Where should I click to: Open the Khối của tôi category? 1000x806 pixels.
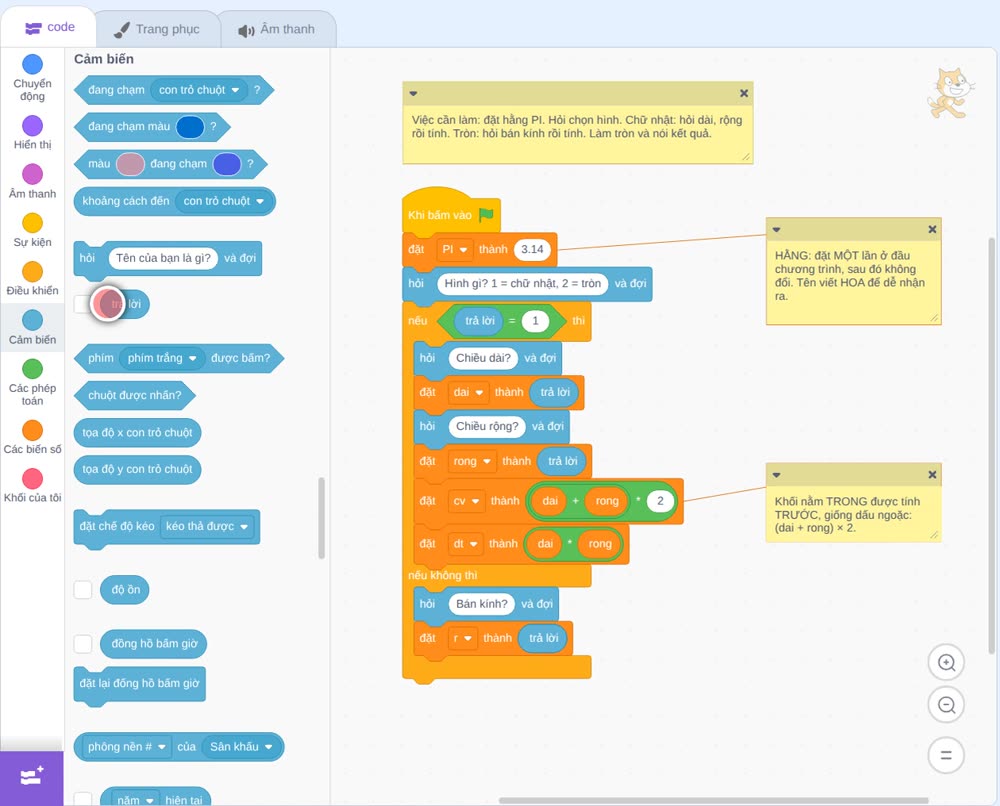coord(32,486)
